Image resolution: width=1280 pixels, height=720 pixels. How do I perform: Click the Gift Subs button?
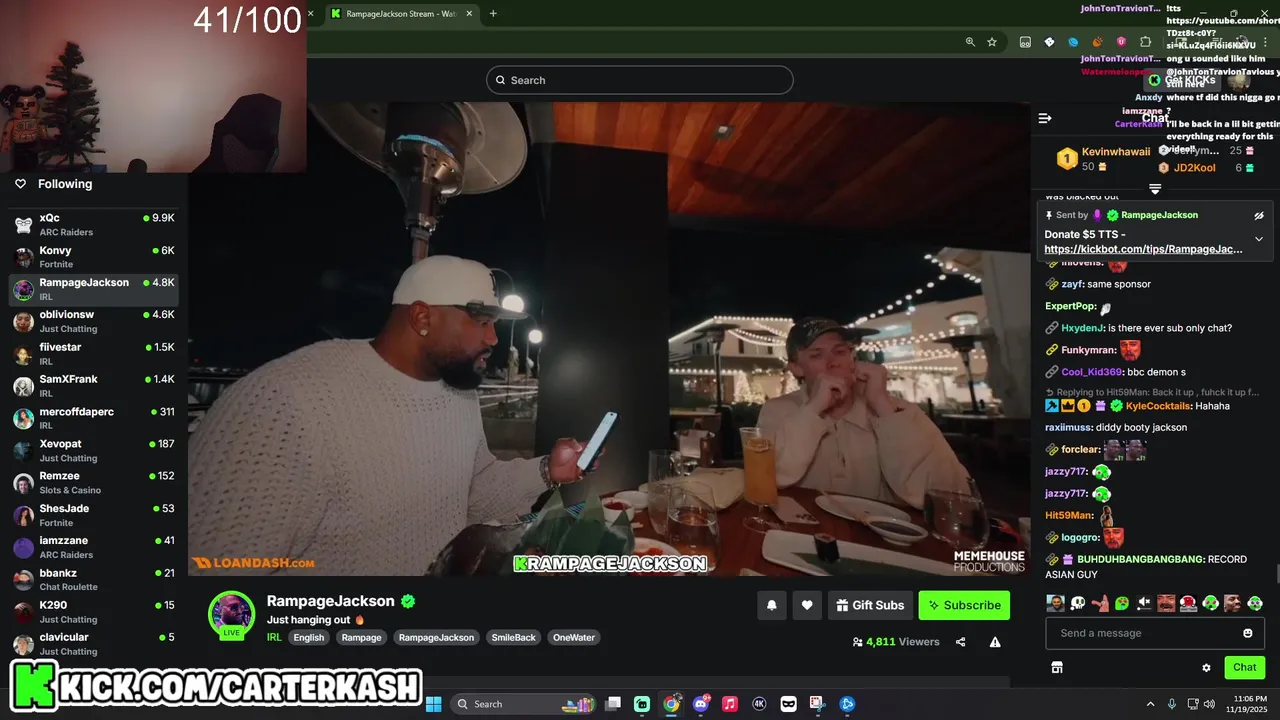870,605
